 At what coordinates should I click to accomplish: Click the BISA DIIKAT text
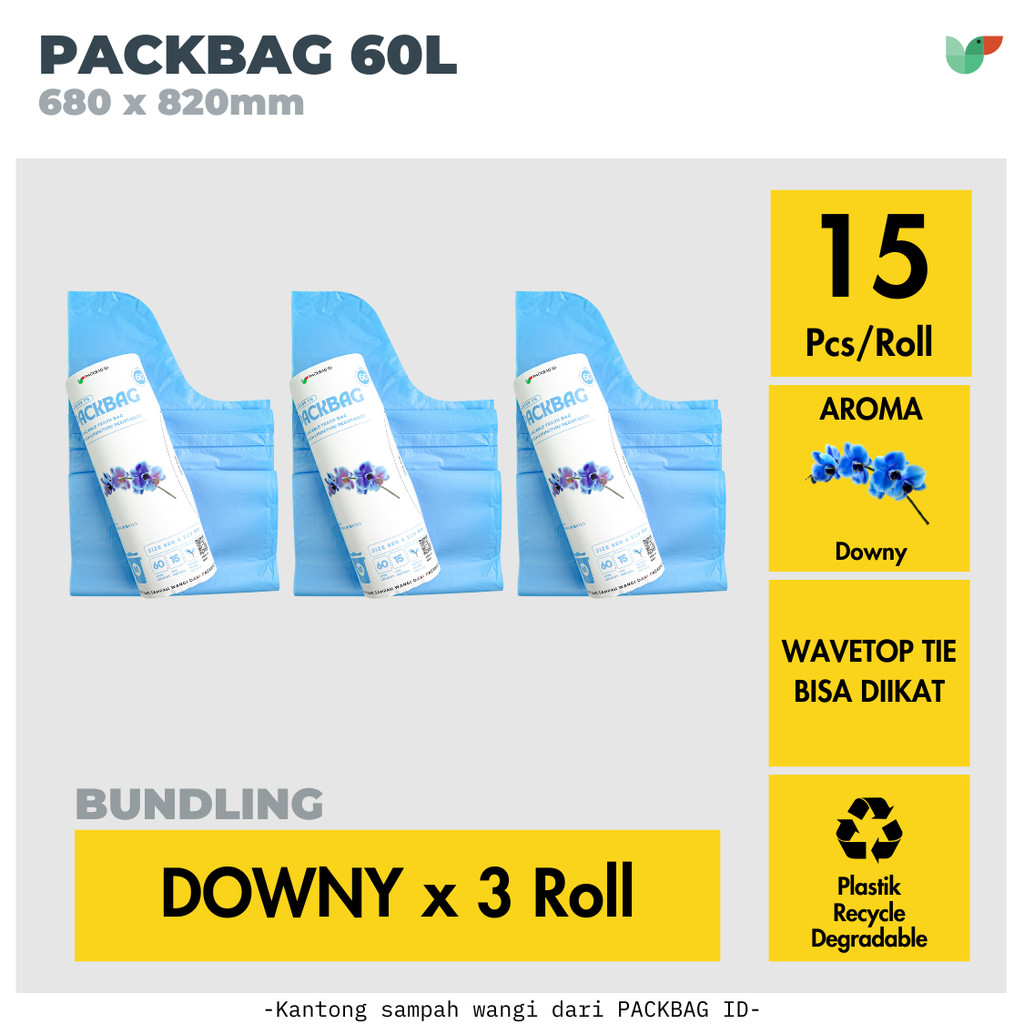[x=869, y=692]
